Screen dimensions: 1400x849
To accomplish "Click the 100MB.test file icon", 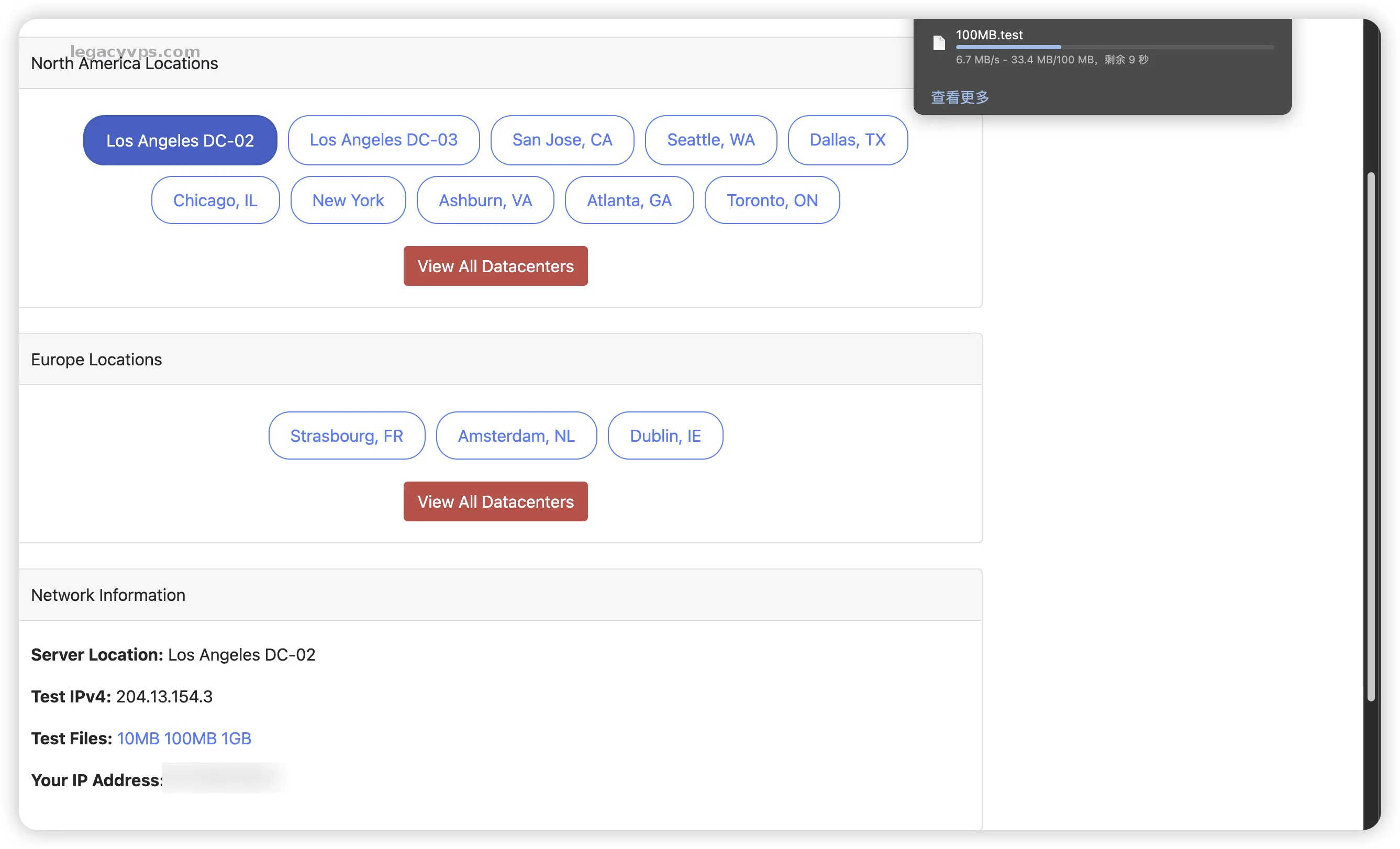I will pos(939,43).
